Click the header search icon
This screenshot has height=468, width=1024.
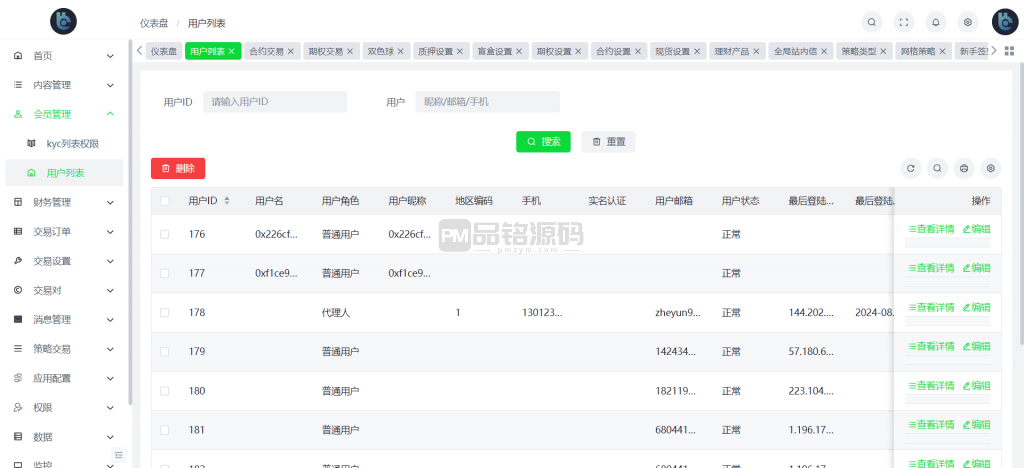pyautogui.click(x=871, y=22)
